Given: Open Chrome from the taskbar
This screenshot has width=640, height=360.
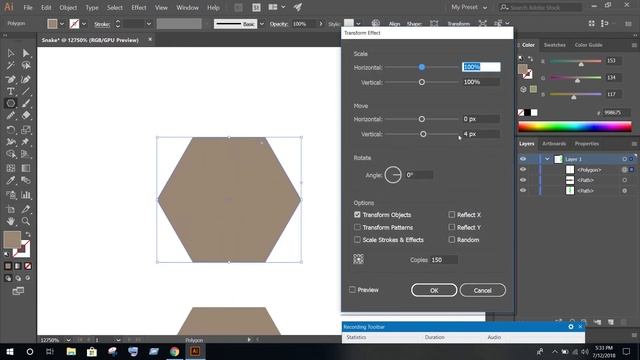Looking at the screenshot, I should 175,351.
